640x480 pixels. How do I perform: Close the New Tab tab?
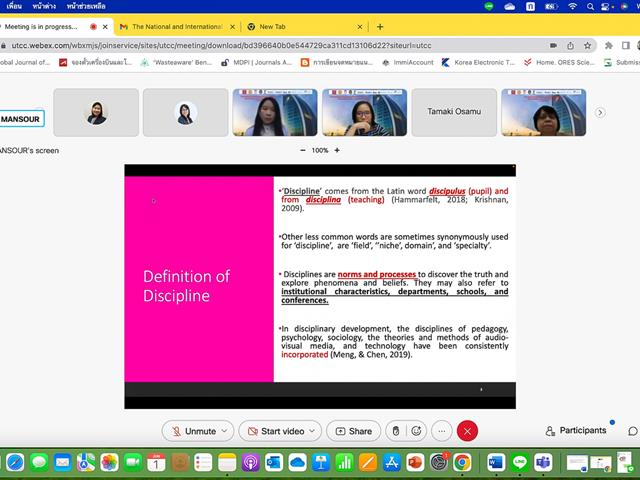[360, 27]
